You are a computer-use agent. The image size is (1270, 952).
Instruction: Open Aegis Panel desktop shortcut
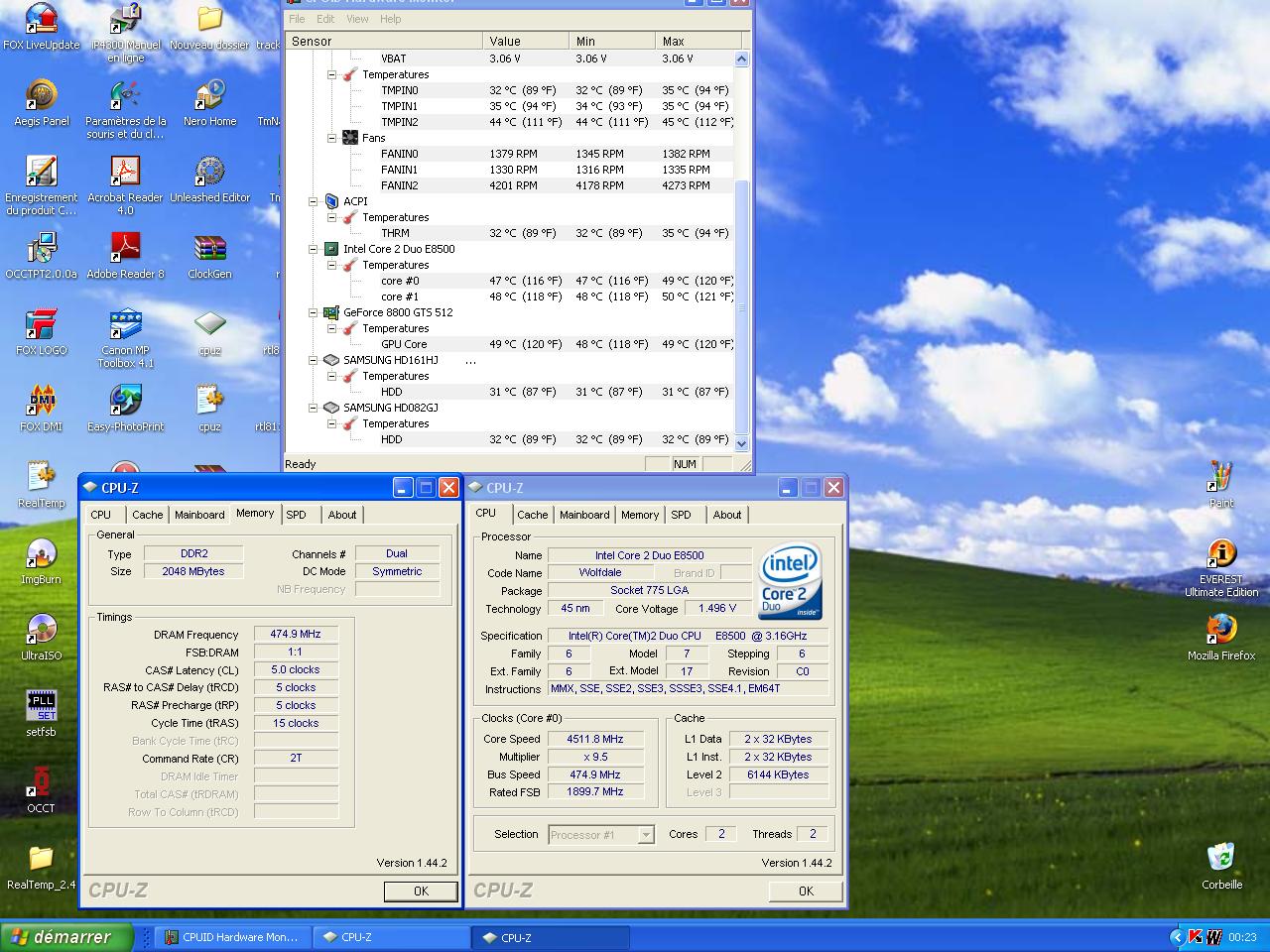click(x=42, y=103)
